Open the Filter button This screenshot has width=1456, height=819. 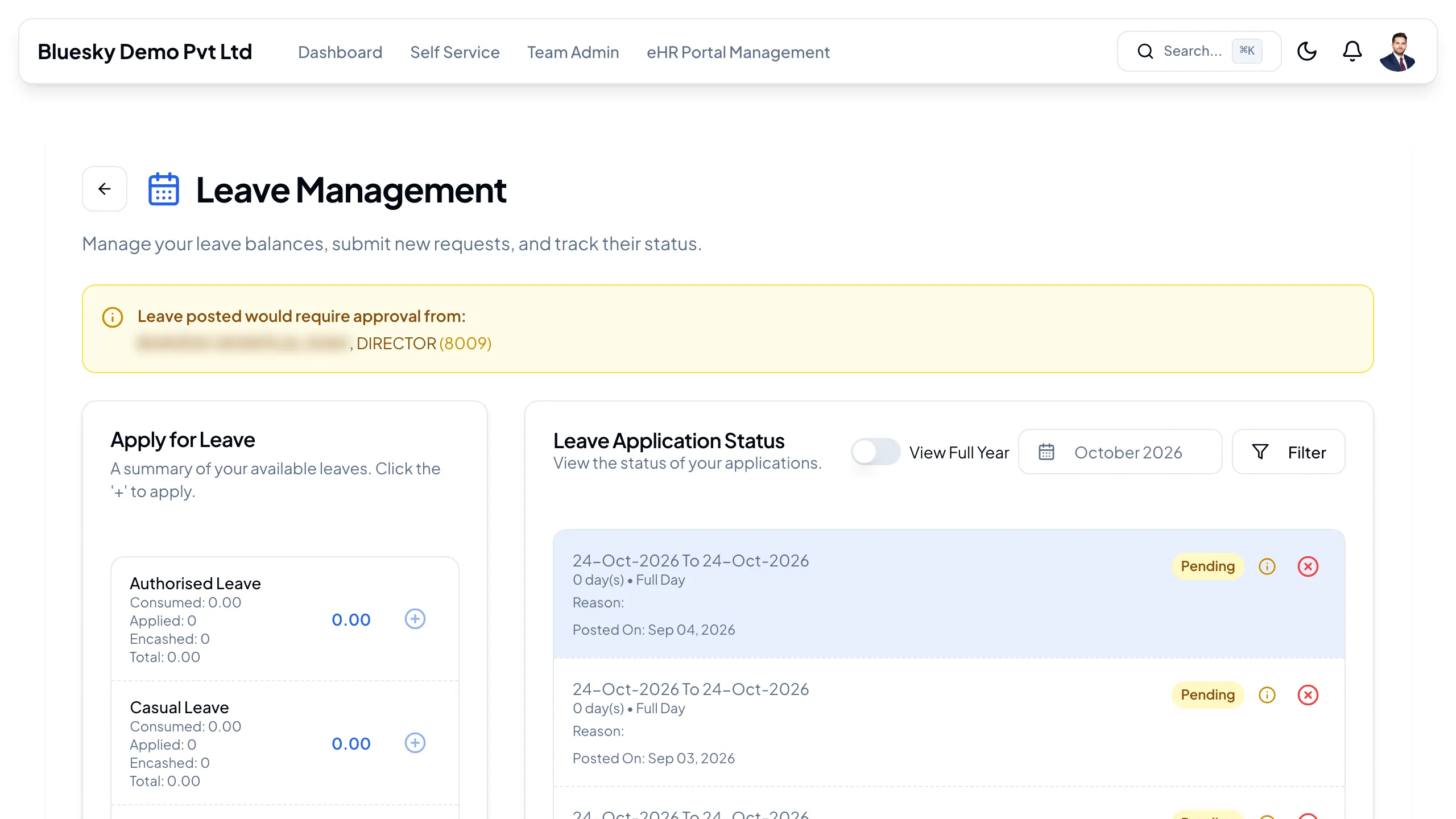1289,452
